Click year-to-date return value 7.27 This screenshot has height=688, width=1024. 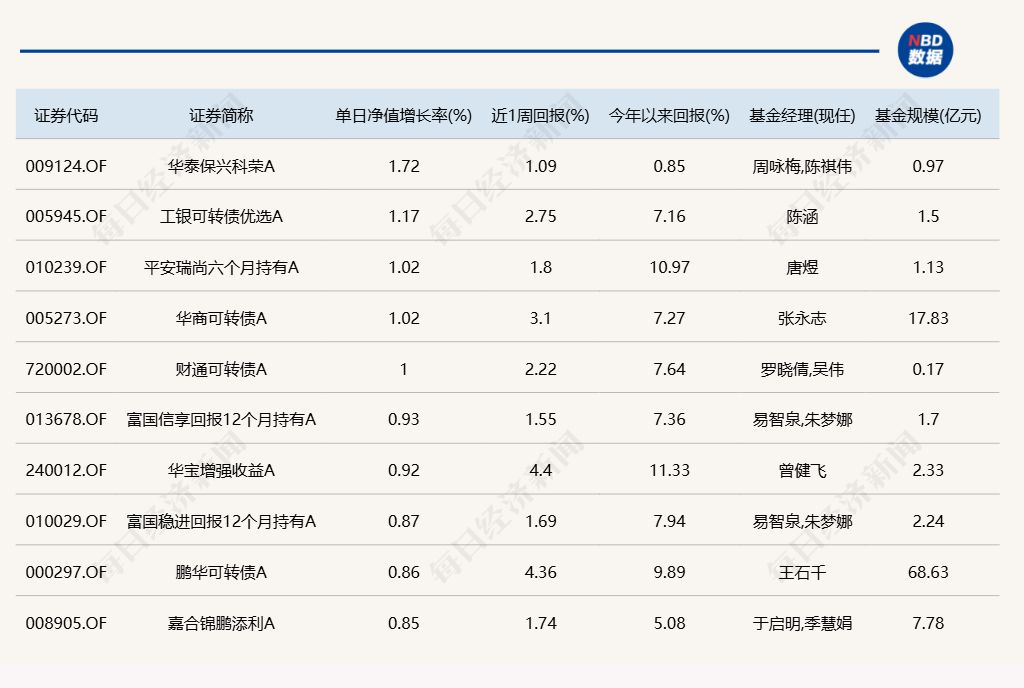pos(669,319)
